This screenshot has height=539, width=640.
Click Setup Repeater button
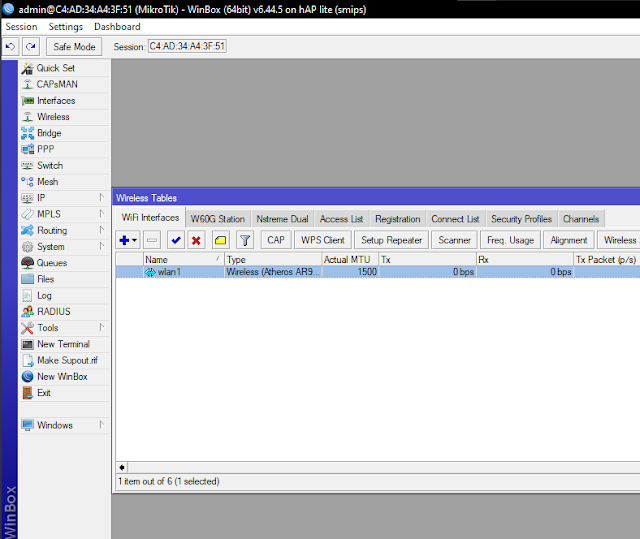pyautogui.click(x=392, y=240)
